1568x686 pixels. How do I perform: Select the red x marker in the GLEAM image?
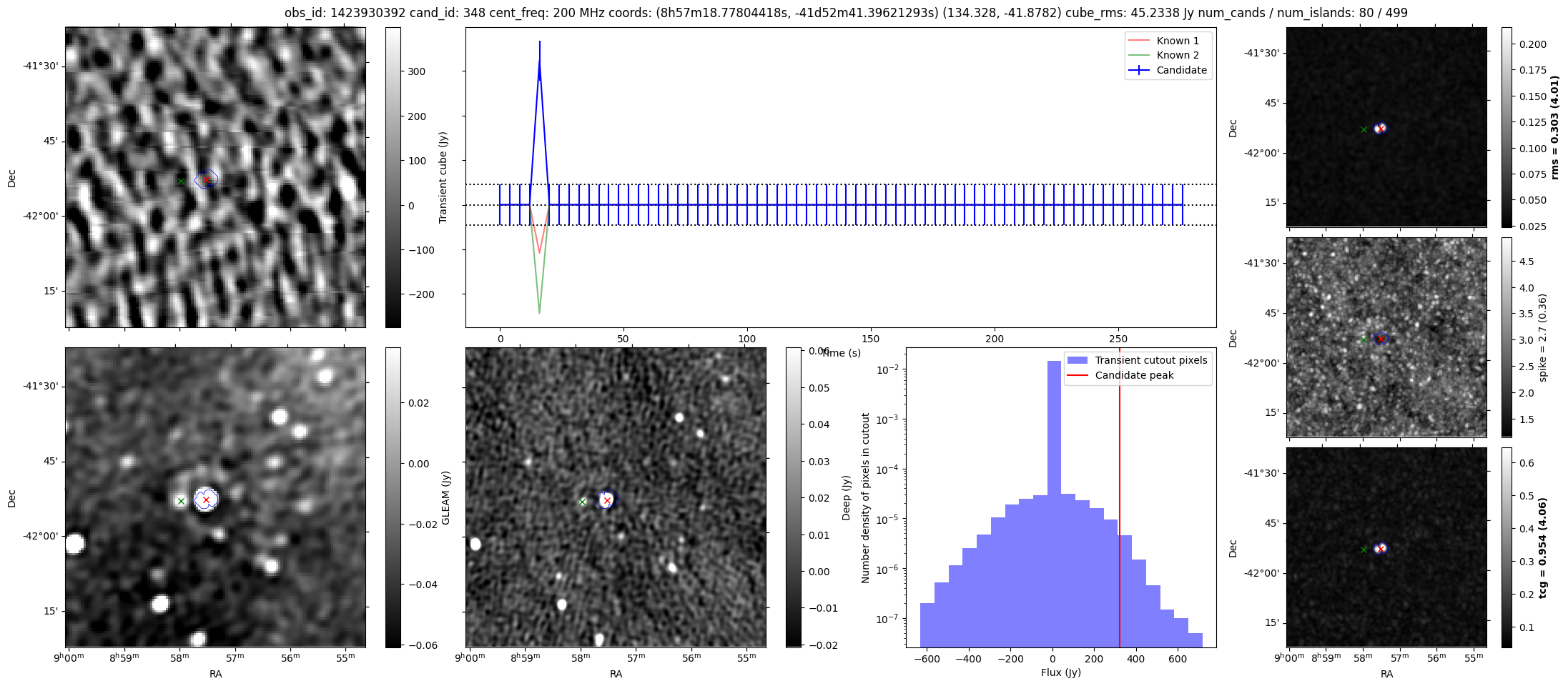click(x=206, y=500)
